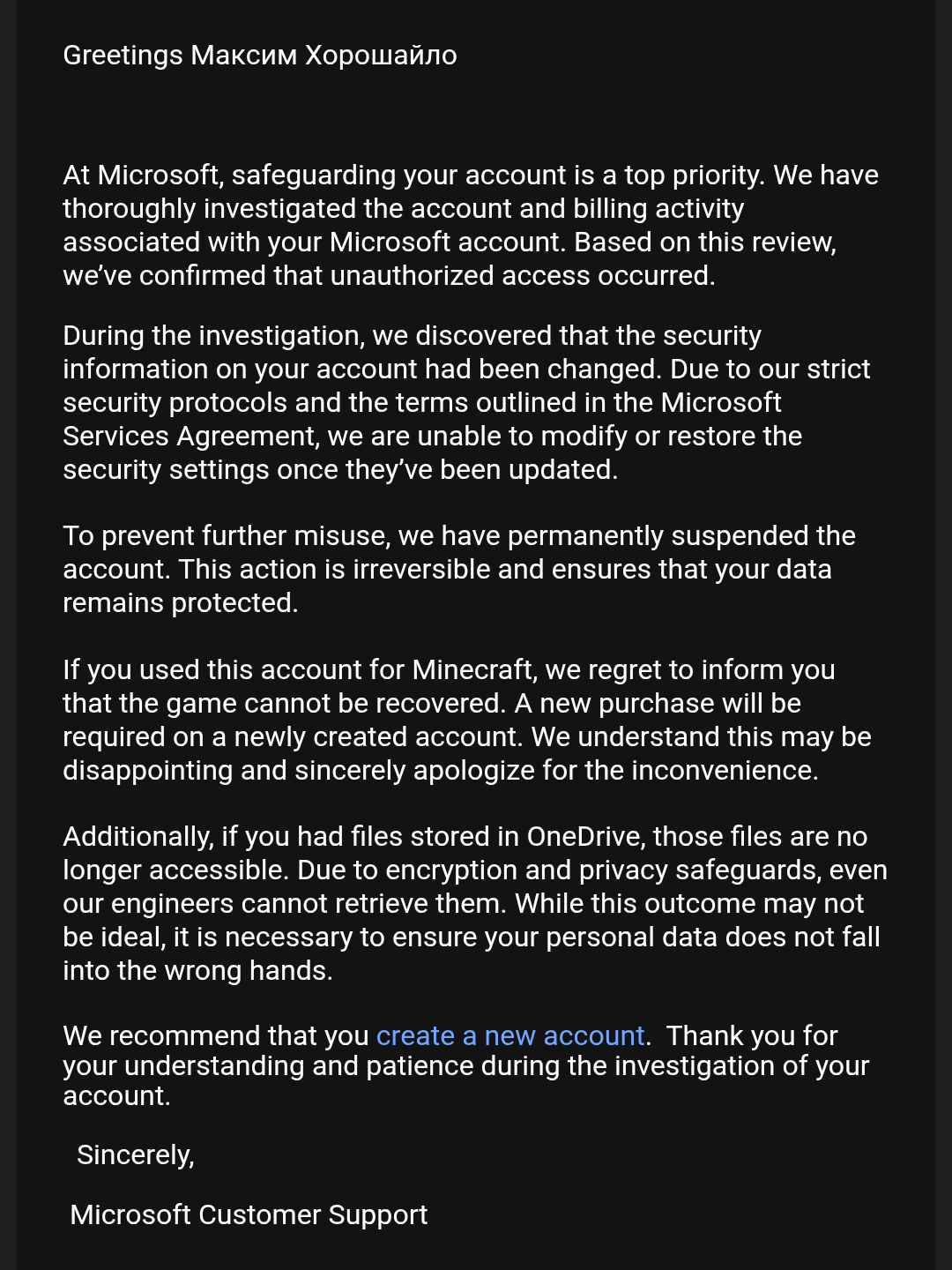Screen dimensions: 952x1270
Task: Click the paragraph starting 'To prevent further misuse'
Action: click(459, 569)
